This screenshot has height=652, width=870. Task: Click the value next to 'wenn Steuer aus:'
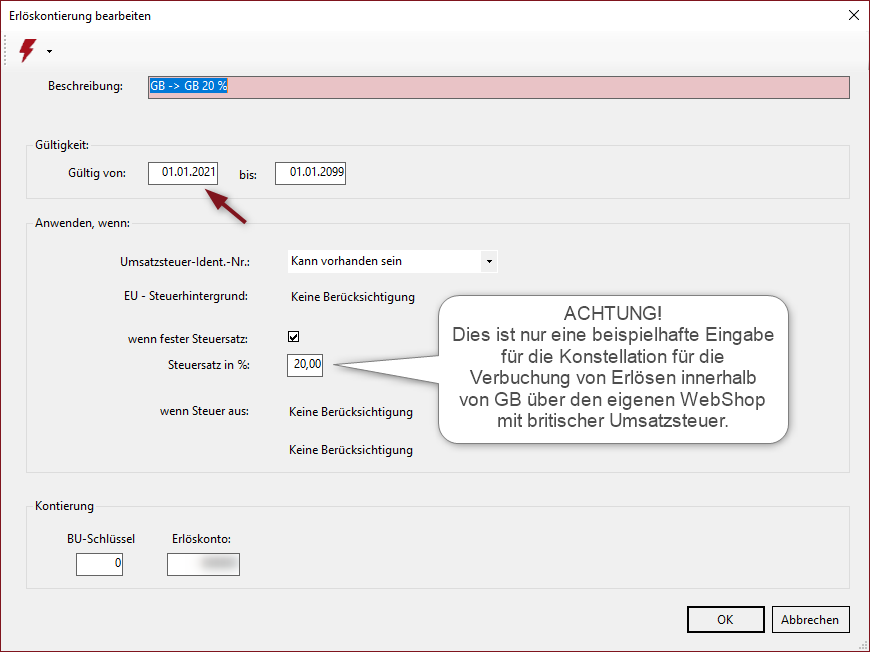click(351, 412)
